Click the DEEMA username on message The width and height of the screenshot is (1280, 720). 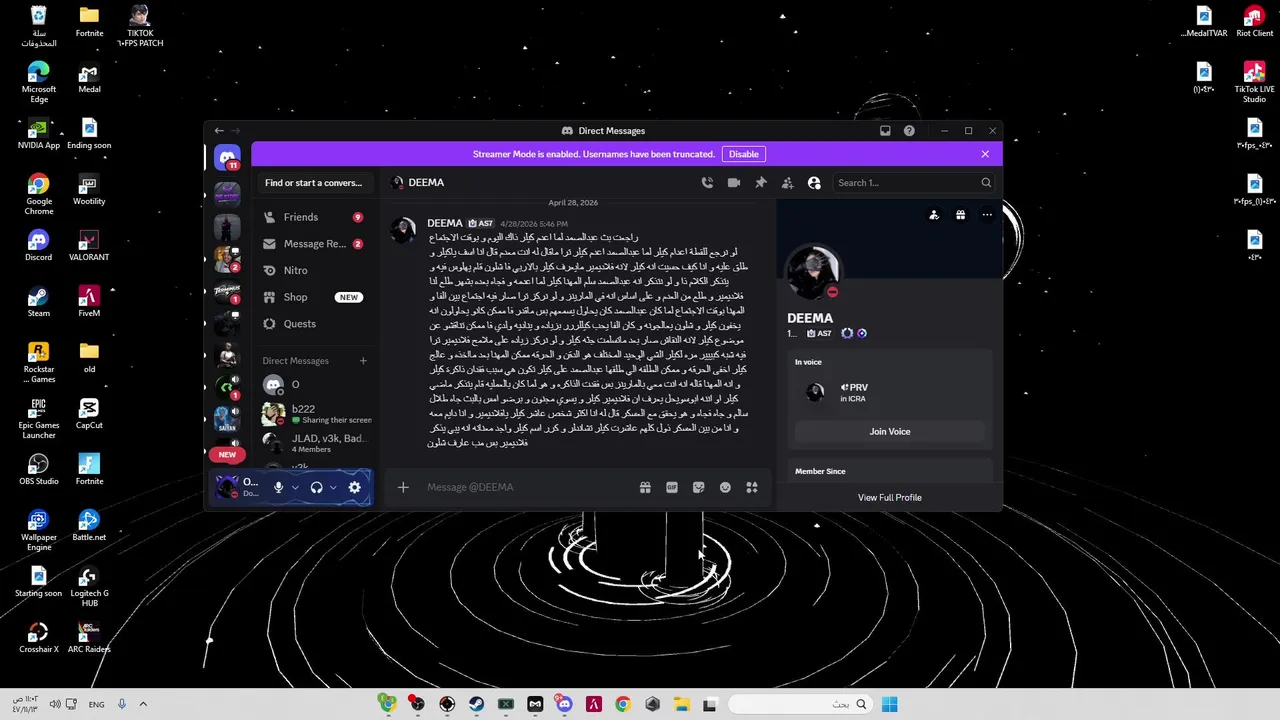point(445,224)
